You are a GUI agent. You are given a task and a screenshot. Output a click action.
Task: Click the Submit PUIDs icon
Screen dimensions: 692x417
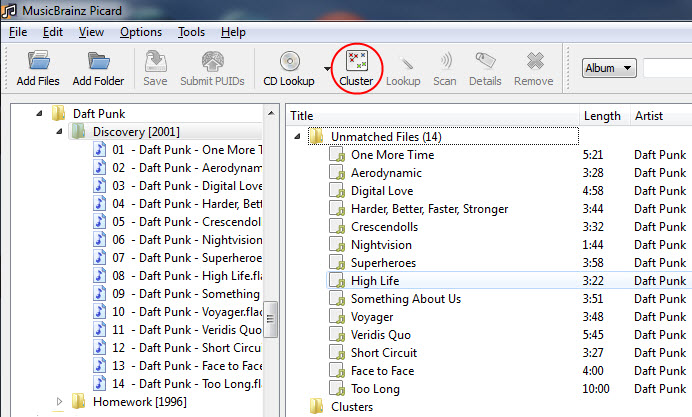click(212, 61)
